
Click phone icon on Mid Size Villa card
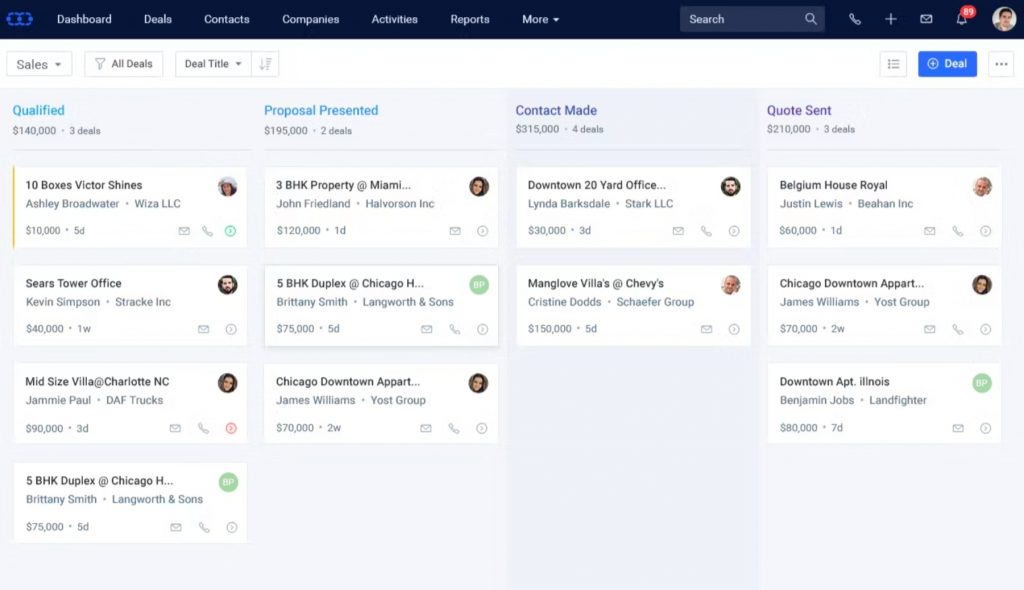coord(203,428)
